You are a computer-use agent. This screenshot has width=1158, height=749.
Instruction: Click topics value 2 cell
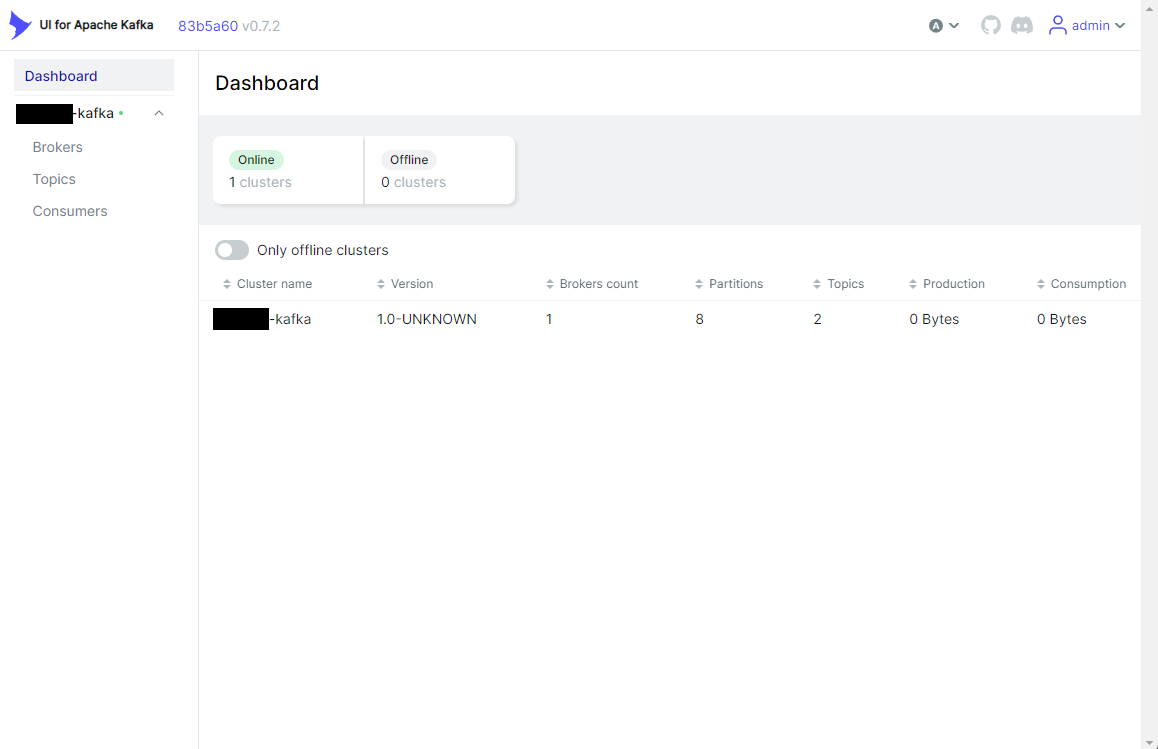pyautogui.click(x=818, y=319)
